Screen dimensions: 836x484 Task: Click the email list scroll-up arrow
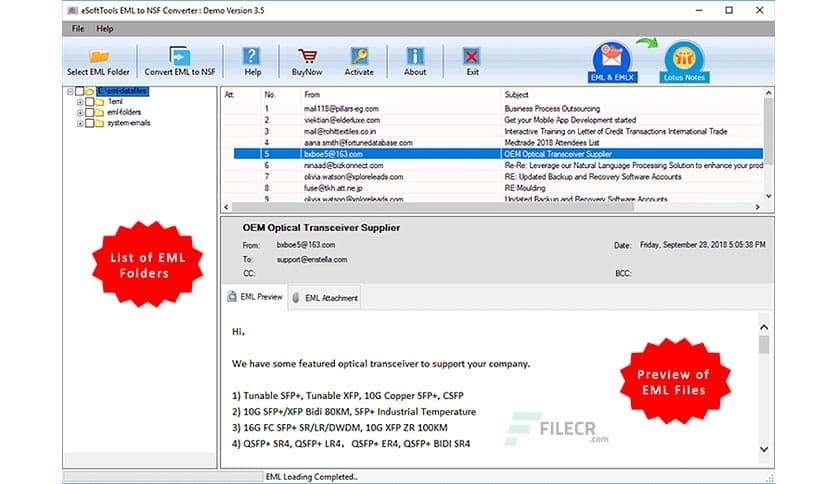tap(768, 93)
